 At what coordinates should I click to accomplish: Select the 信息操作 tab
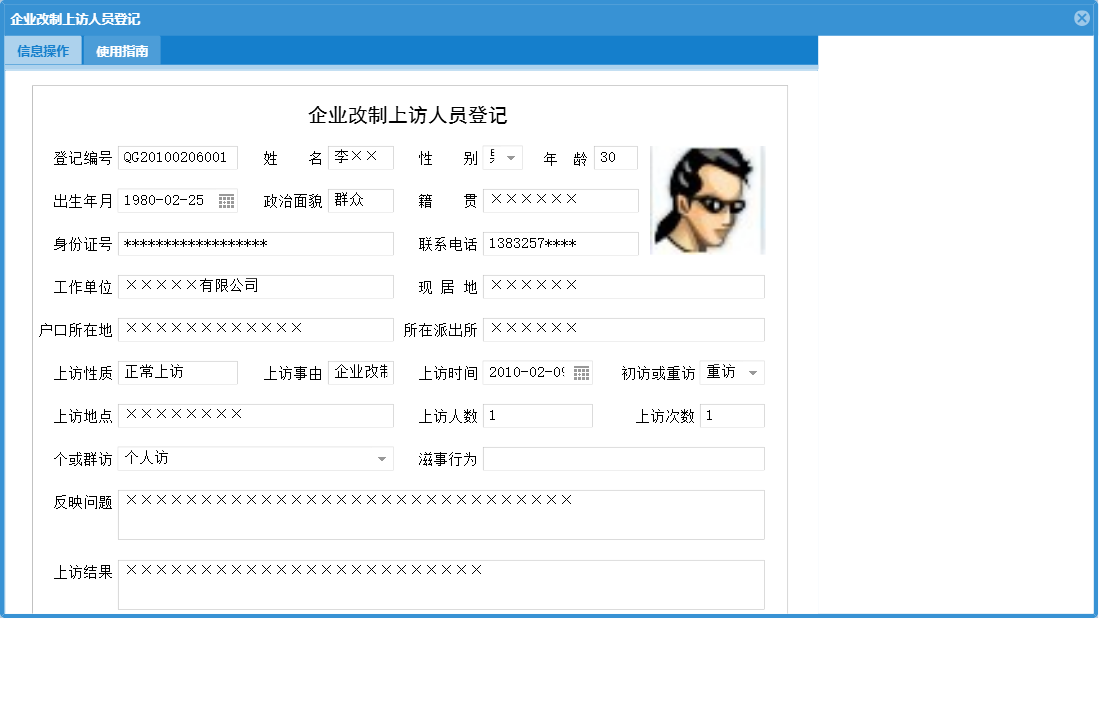[x=42, y=50]
